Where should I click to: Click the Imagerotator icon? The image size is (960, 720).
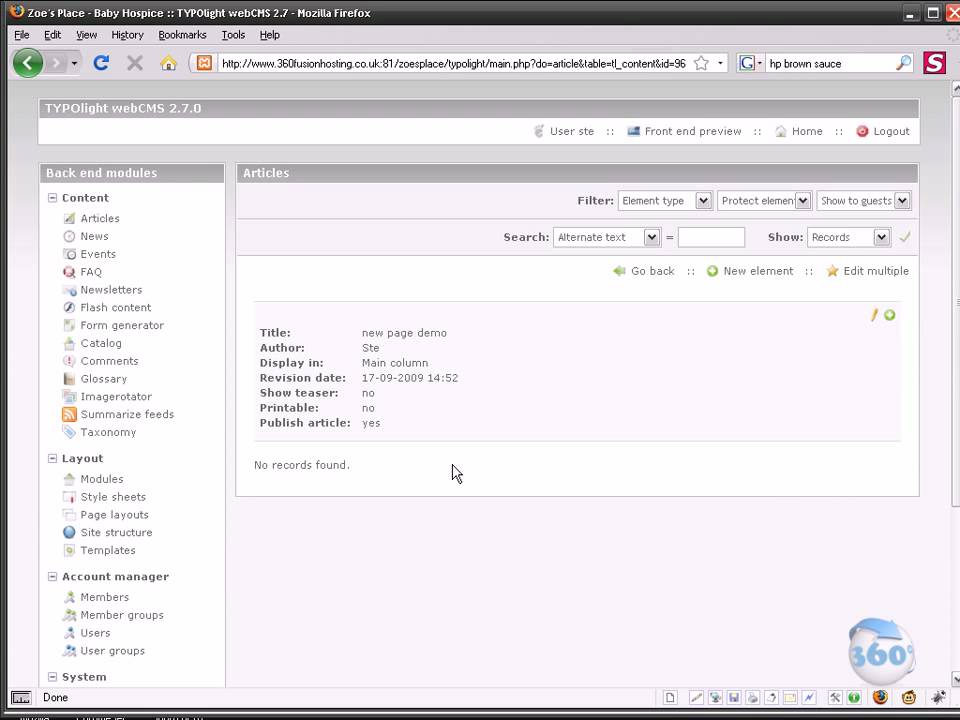click(x=69, y=397)
